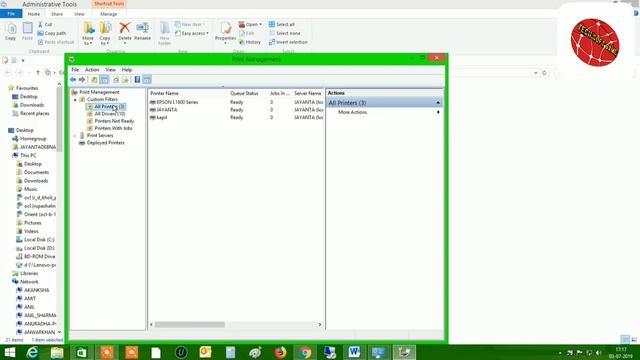This screenshot has height=360, width=640.
Task: Open the File tab in Administrative Tools window
Action: pos(11,14)
